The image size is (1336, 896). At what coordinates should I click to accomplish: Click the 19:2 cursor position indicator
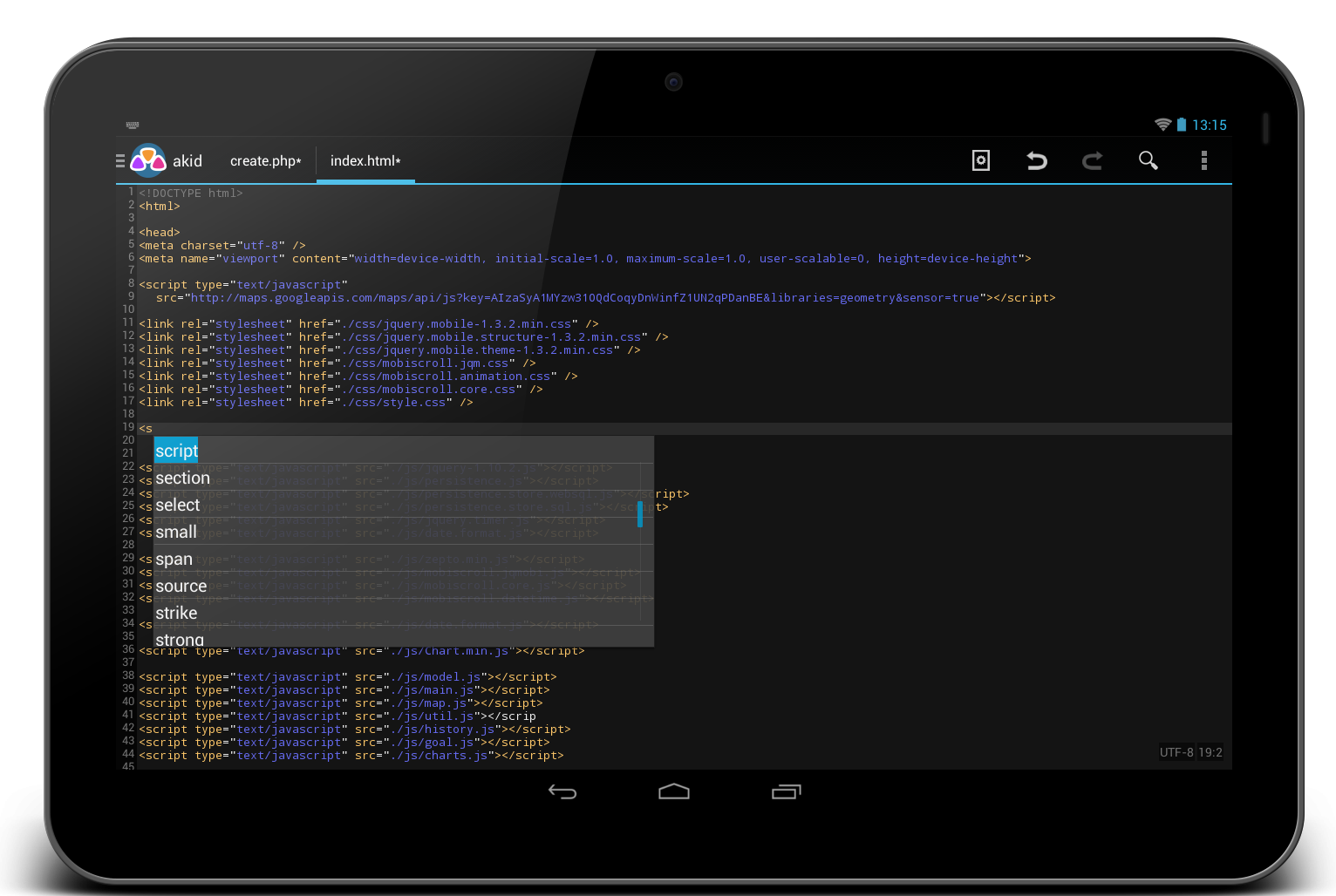click(x=1210, y=752)
